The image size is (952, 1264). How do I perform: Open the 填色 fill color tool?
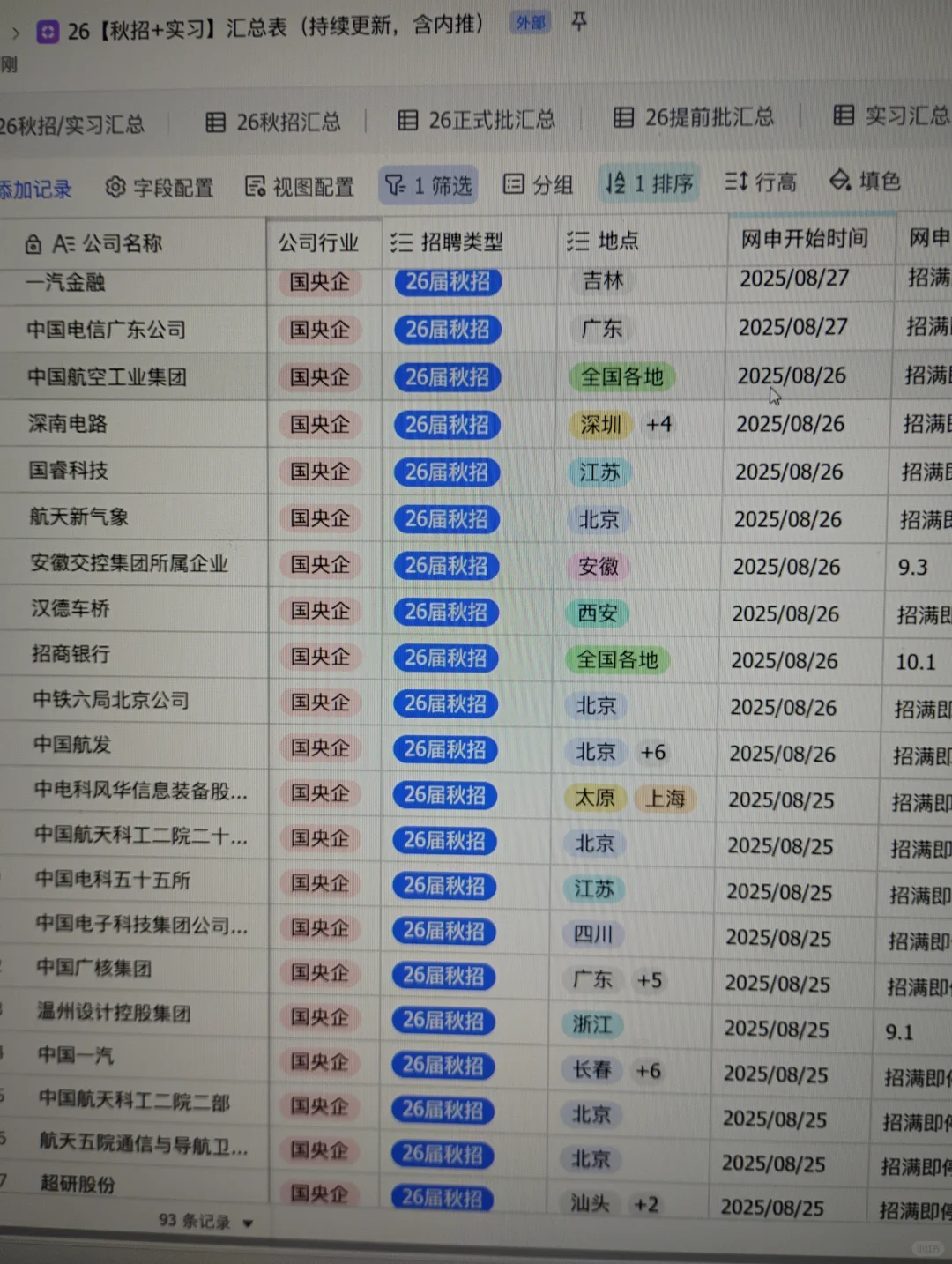865,181
